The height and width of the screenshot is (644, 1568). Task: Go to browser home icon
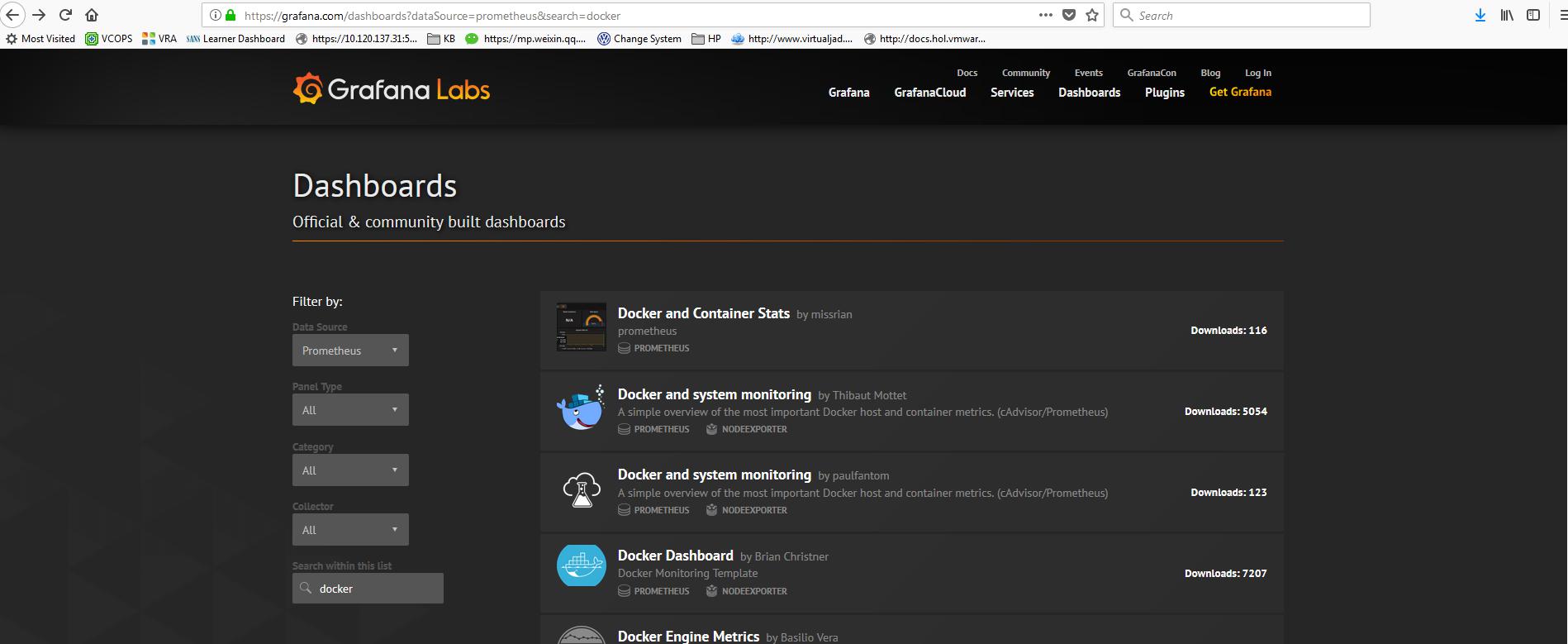tap(92, 15)
